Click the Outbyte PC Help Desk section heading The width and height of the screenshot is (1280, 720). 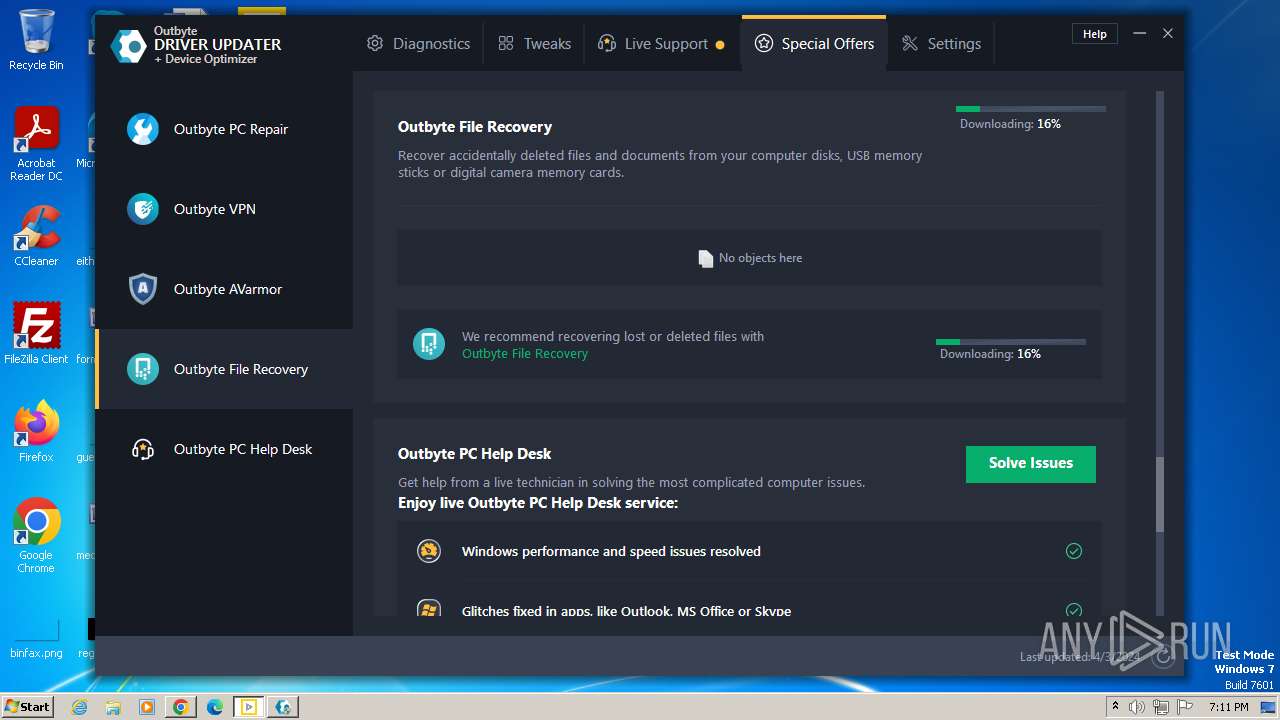coord(475,454)
